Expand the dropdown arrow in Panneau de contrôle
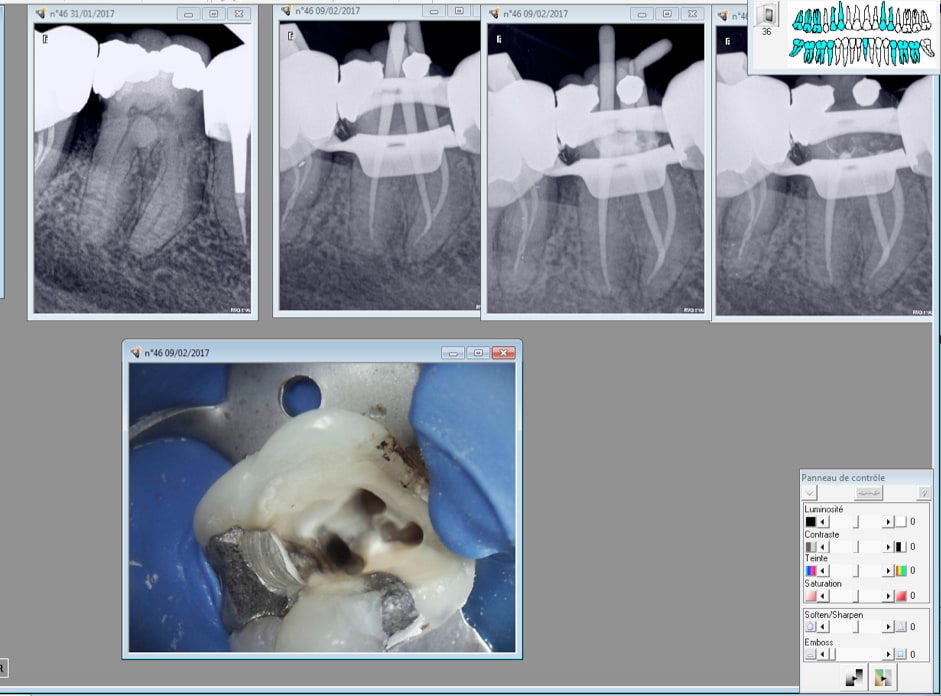 (x=810, y=493)
